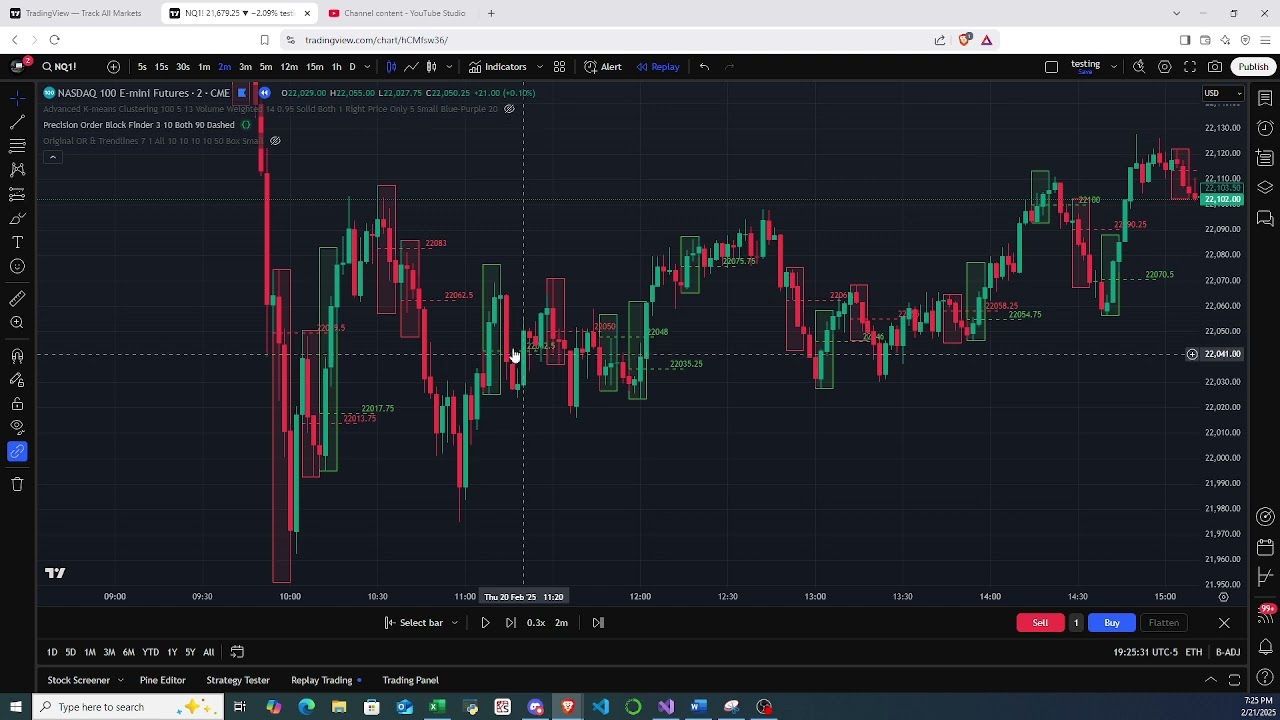Open the USD currency dropdown

point(1222,94)
